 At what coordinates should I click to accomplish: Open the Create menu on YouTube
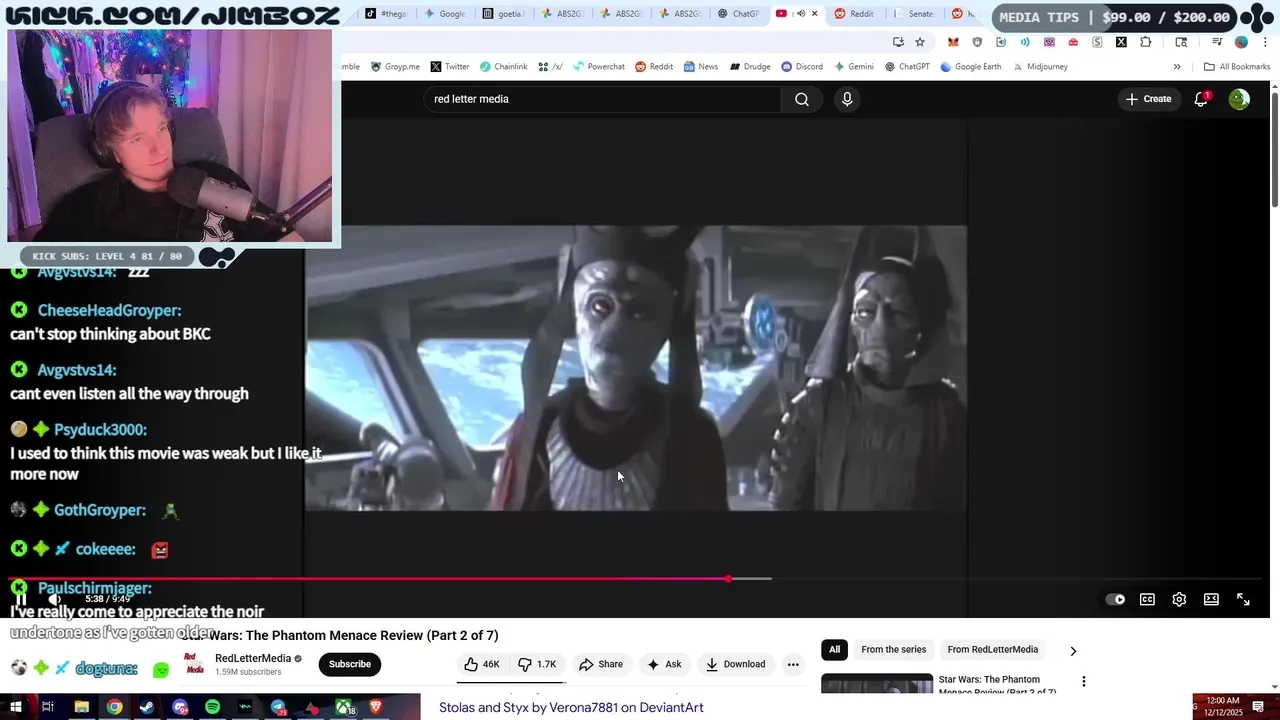[x=1148, y=99]
